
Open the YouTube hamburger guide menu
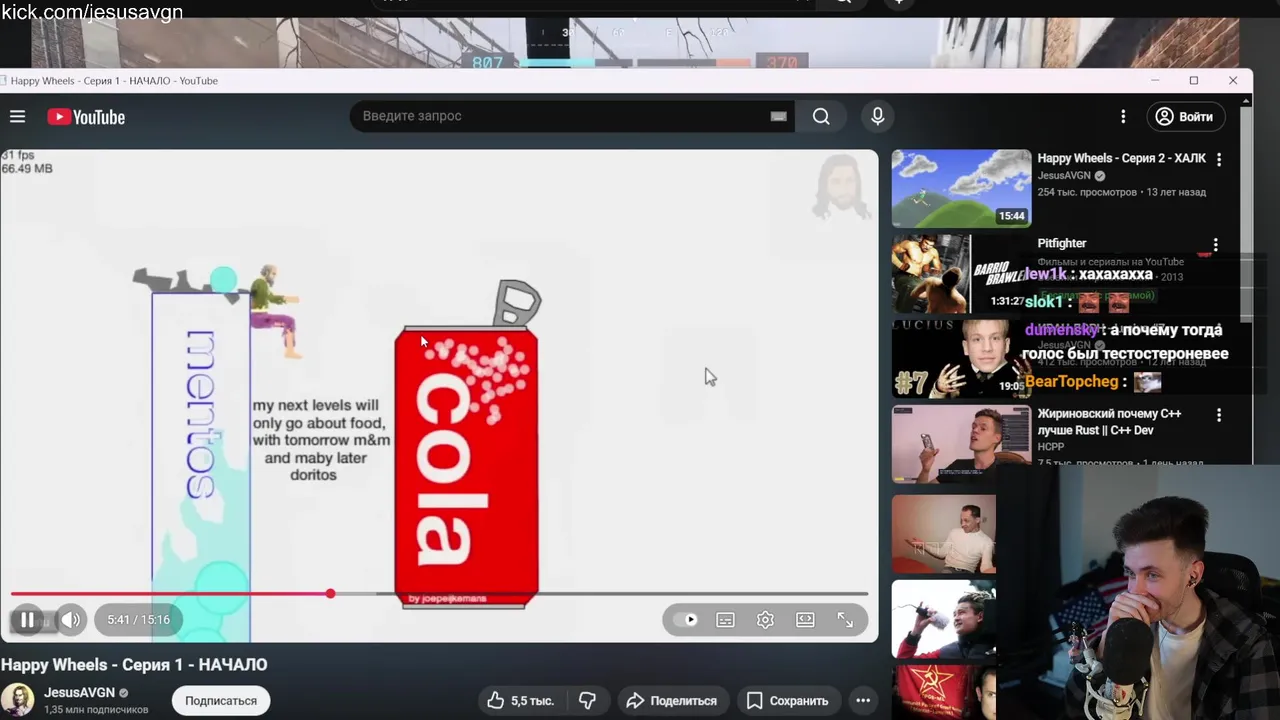coord(17,117)
